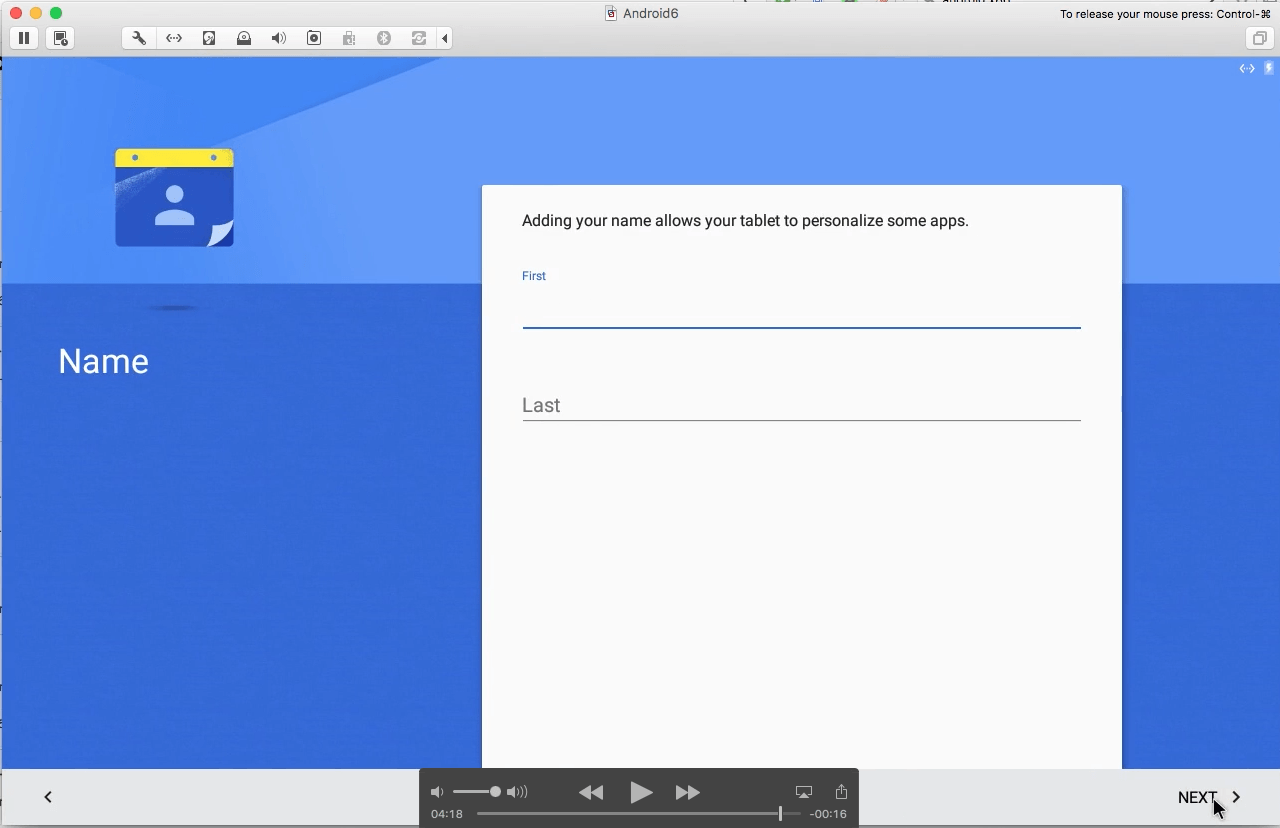Fast forward the video

click(688, 792)
